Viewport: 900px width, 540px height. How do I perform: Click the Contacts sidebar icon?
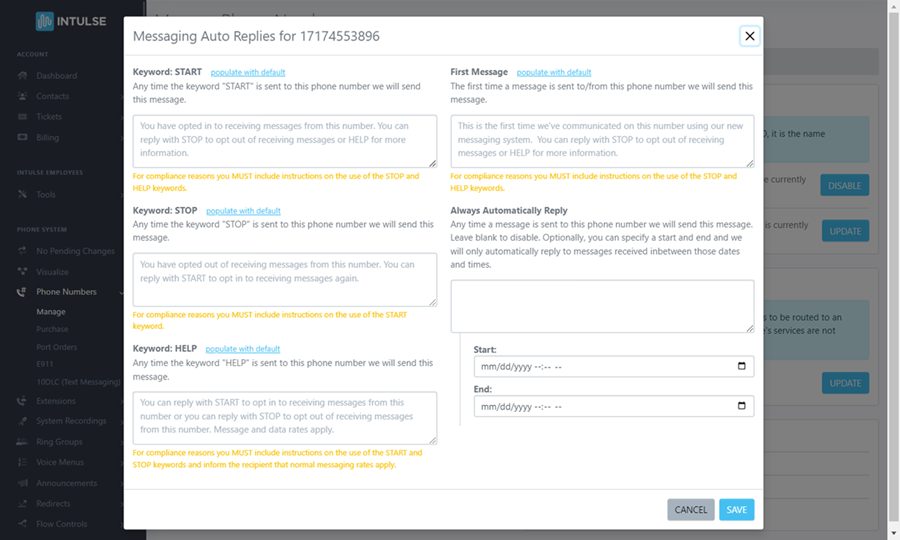(23, 97)
